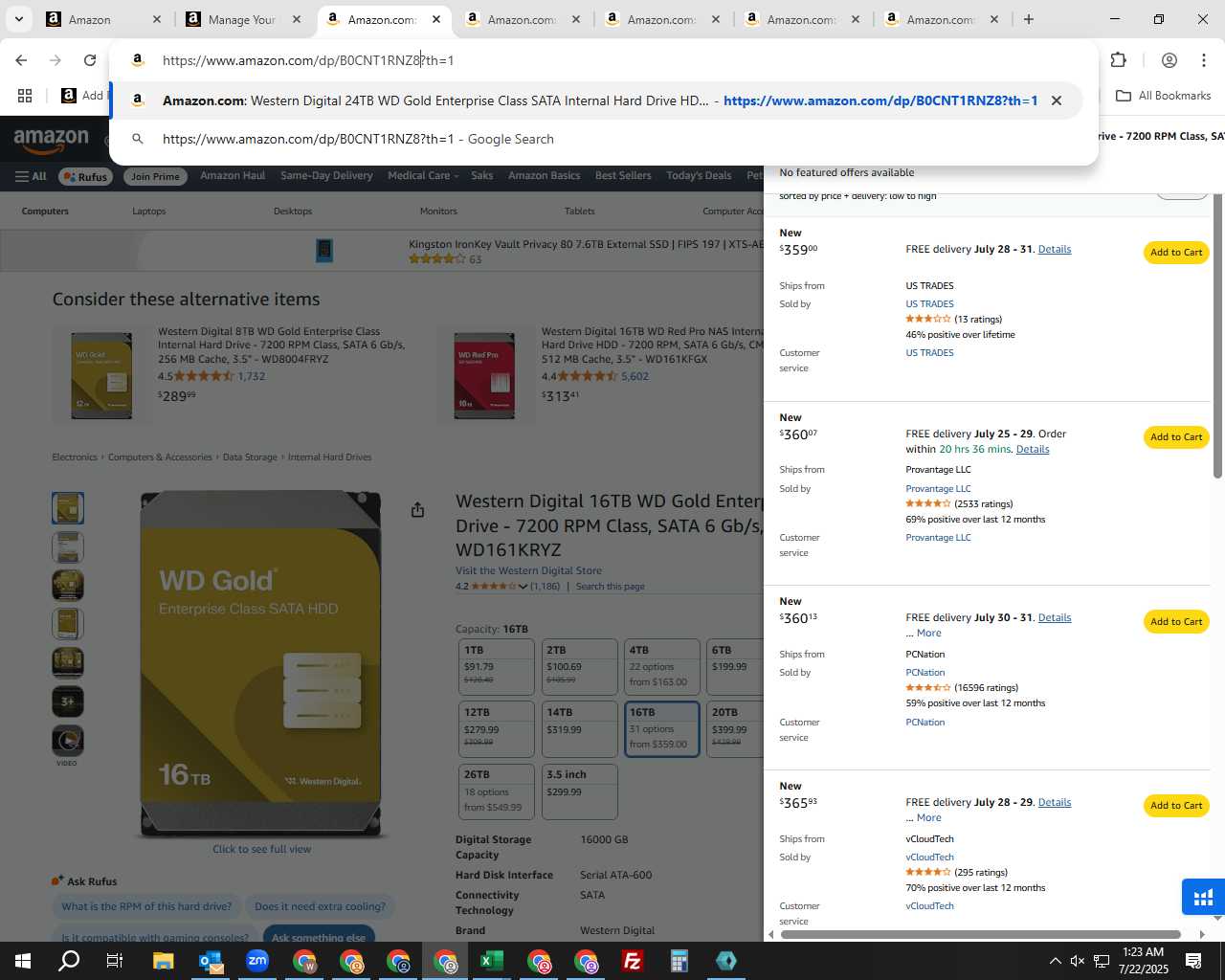Viewport: 1225px width, 980px height.
Task: Open Rufus assistant button
Action: (x=85, y=176)
